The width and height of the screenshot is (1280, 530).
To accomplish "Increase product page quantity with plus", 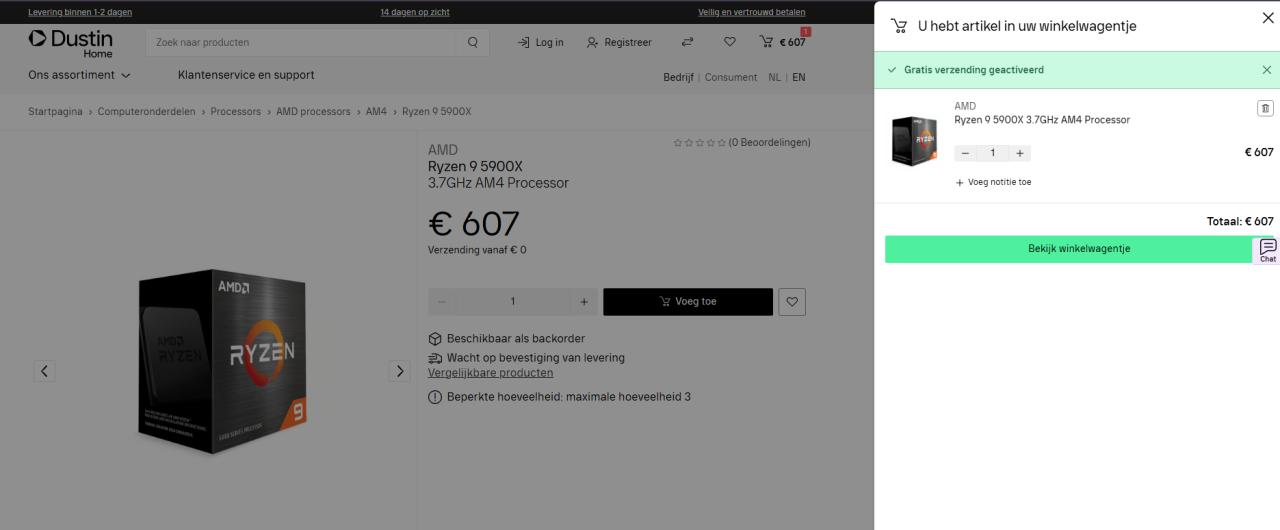I will coord(584,301).
